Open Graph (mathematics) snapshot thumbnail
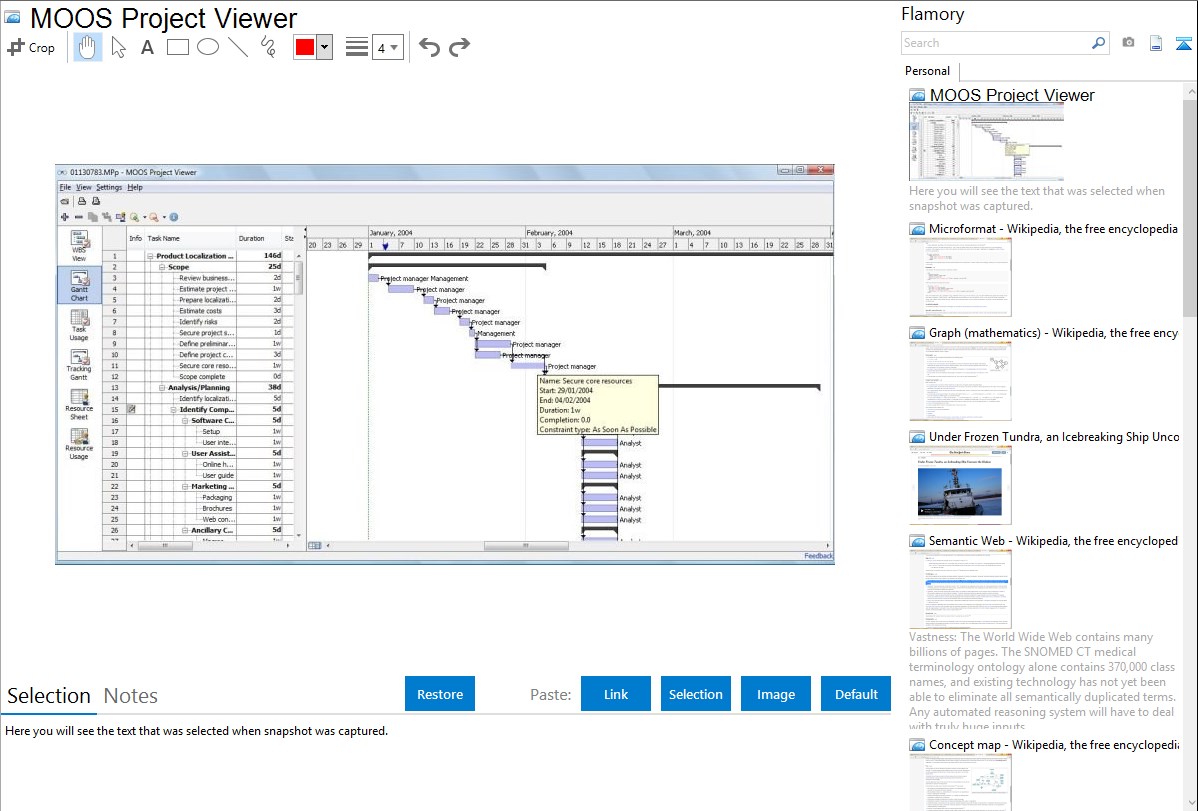 point(960,381)
